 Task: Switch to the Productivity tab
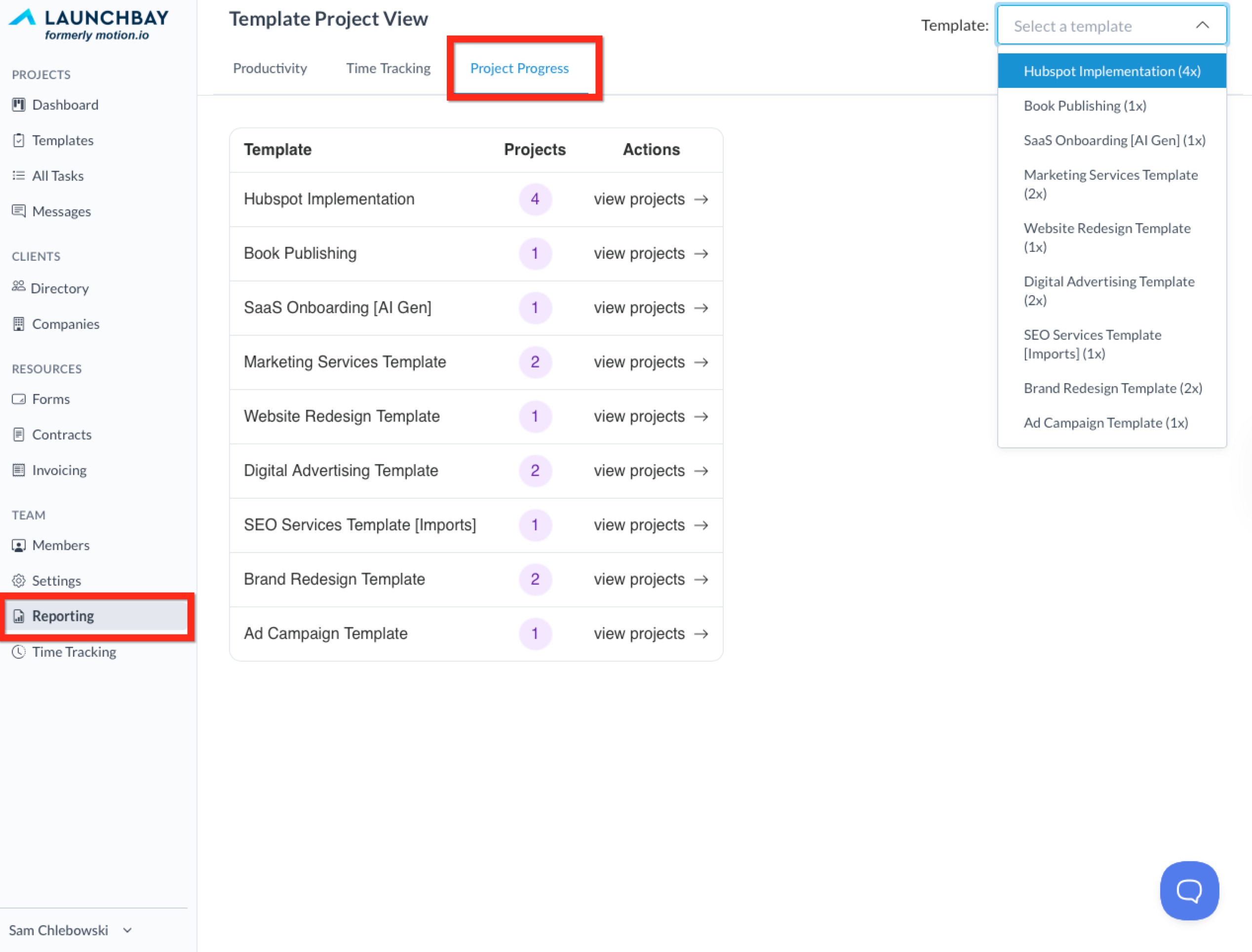(270, 69)
